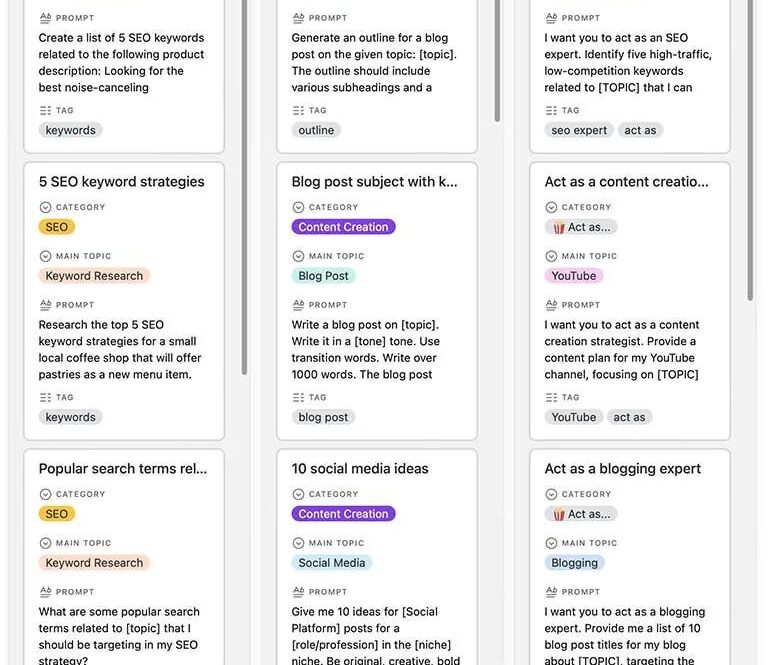Click Main Topic icon in "Act as a blogging expert" card
Viewport: 768px width, 665px height.
click(551, 543)
